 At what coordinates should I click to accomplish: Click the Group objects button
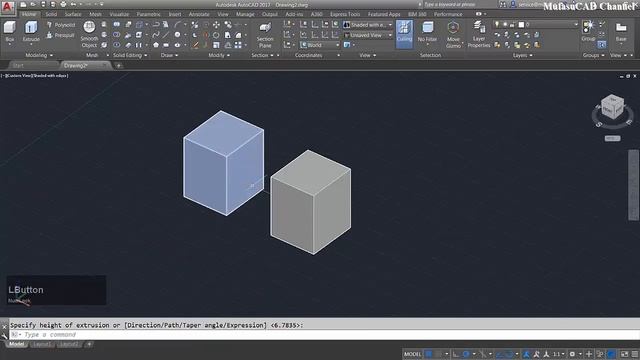(588, 31)
